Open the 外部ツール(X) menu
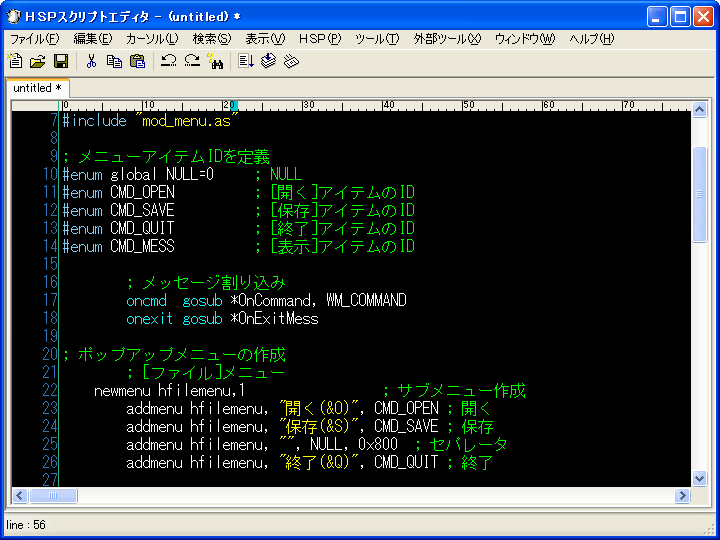The height and width of the screenshot is (540, 720). click(x=447, y=39)
